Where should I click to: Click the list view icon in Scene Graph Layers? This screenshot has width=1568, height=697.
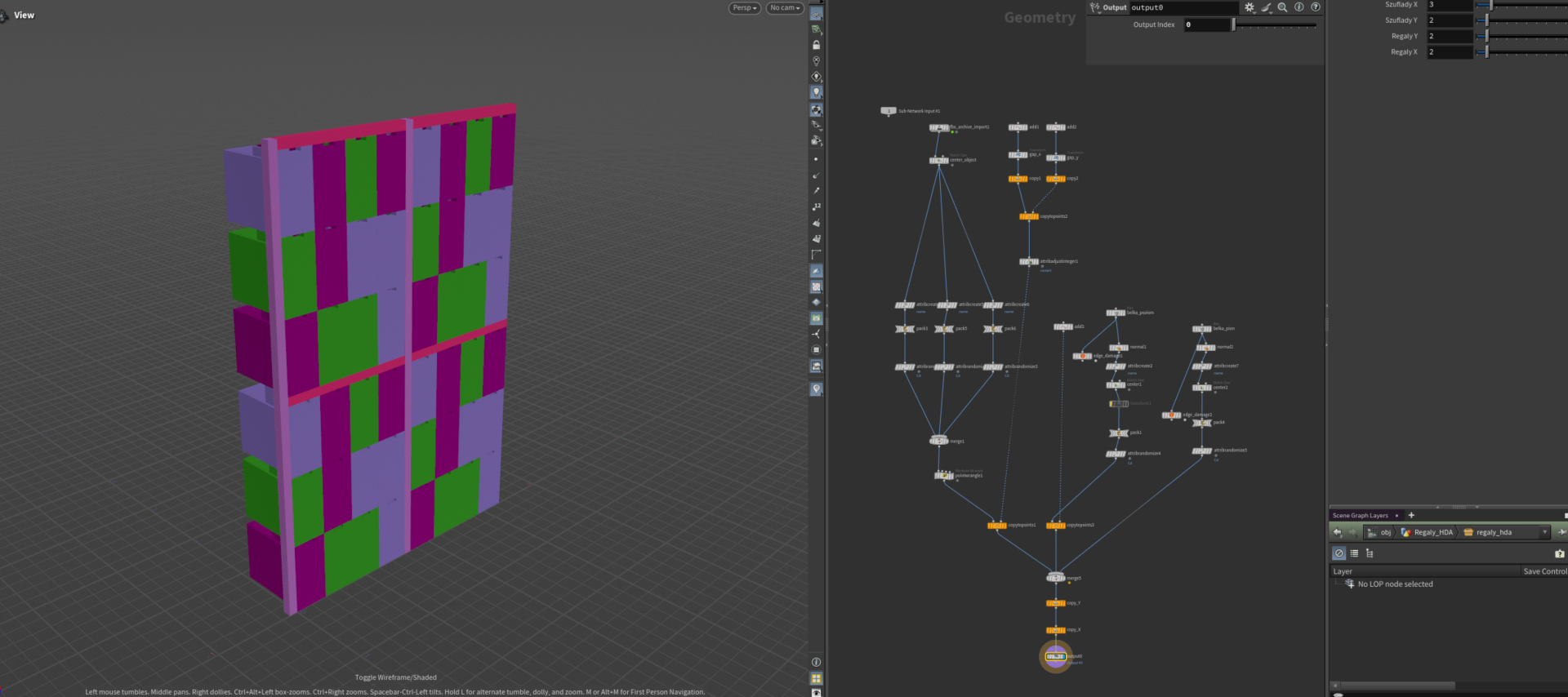click(x=1354, y=553)
